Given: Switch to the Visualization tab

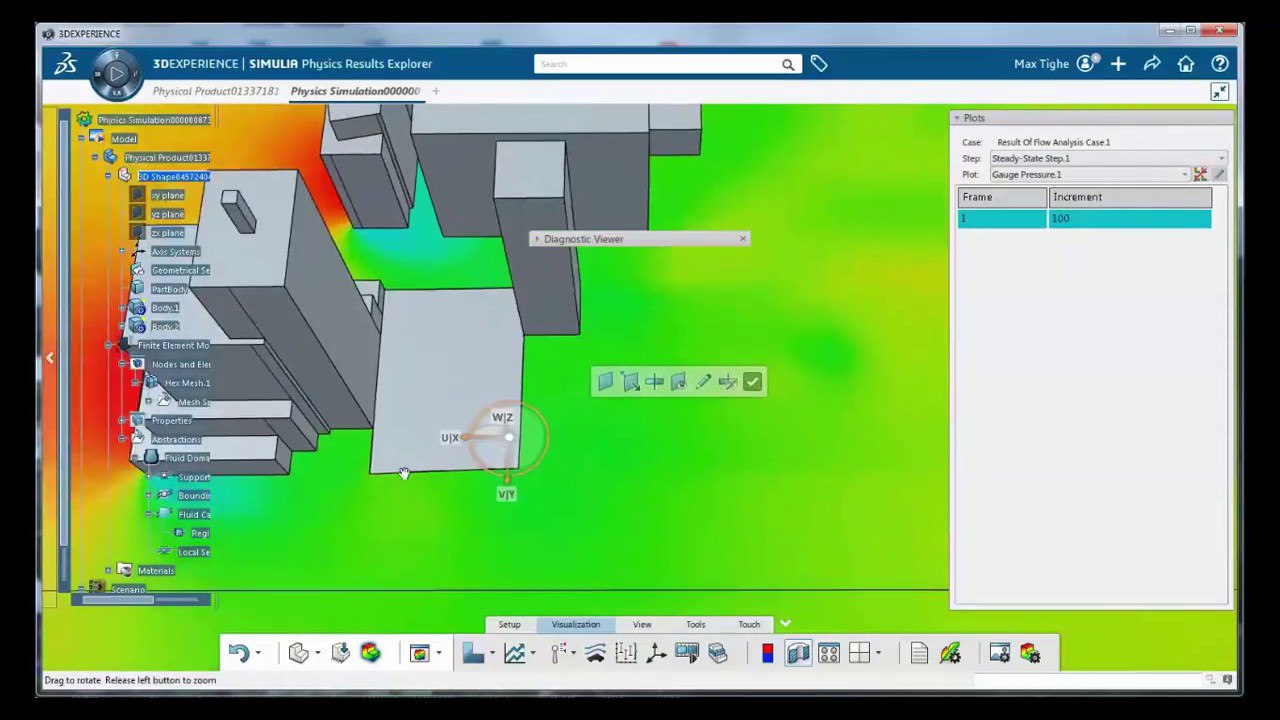Looking at the screenshot, I should click(576, 625).
